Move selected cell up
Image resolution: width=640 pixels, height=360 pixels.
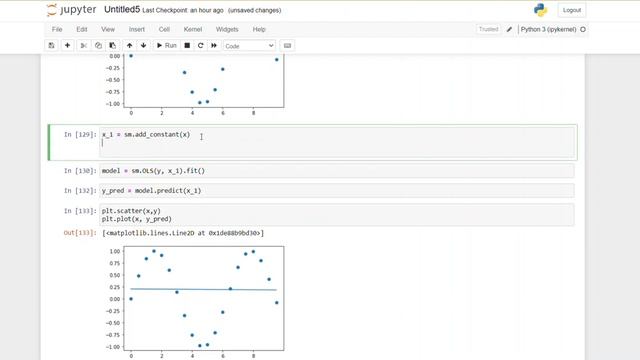[x=129, y=46]
